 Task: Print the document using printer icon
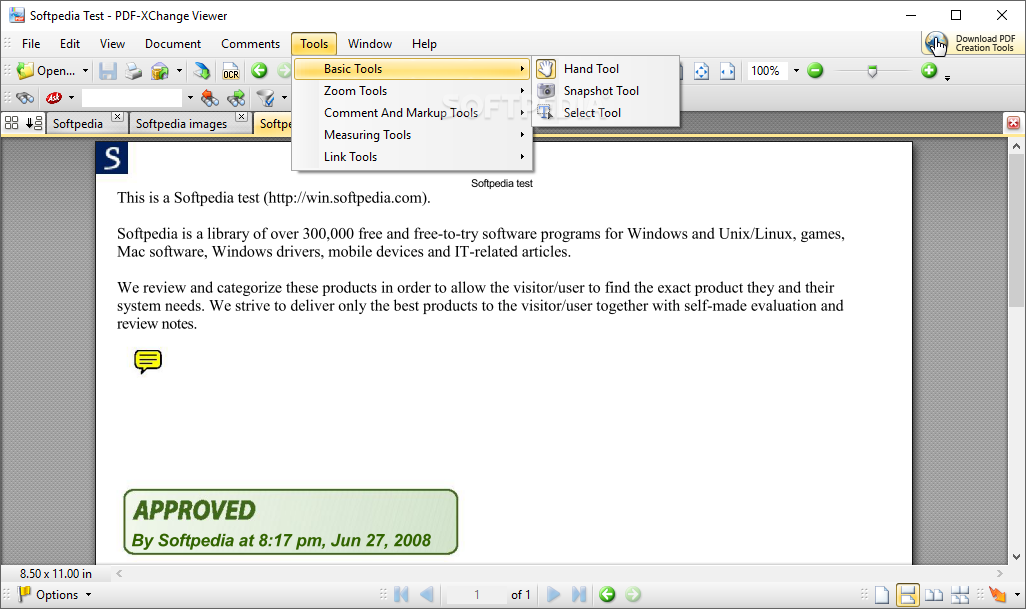(133, 71)
